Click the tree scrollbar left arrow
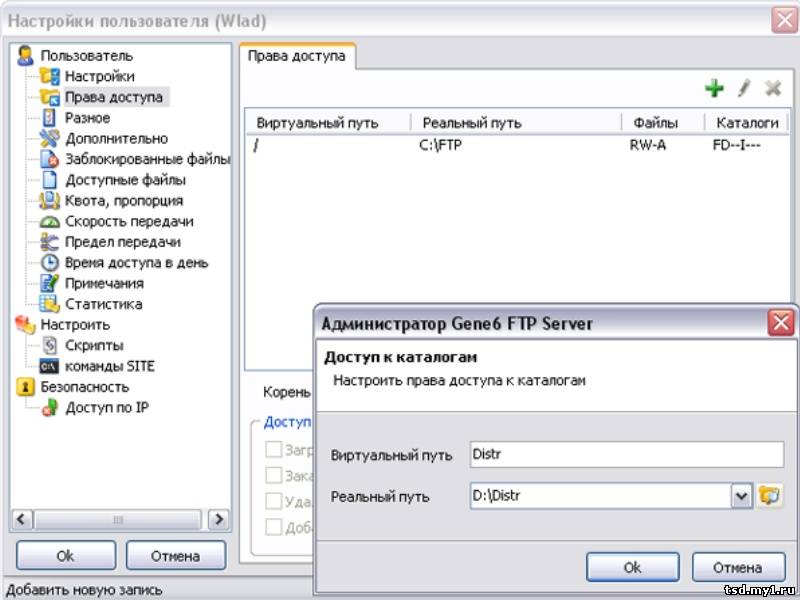800x600 pixels. pyautogui.click(x=21, y=519)
